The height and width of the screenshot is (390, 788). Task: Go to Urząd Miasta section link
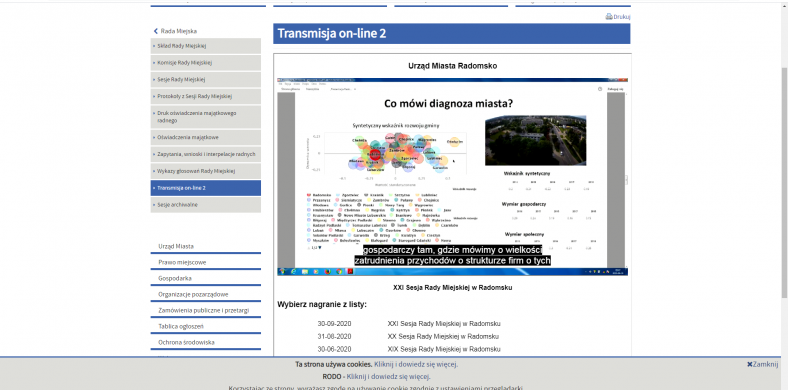(x=176, y=246)
